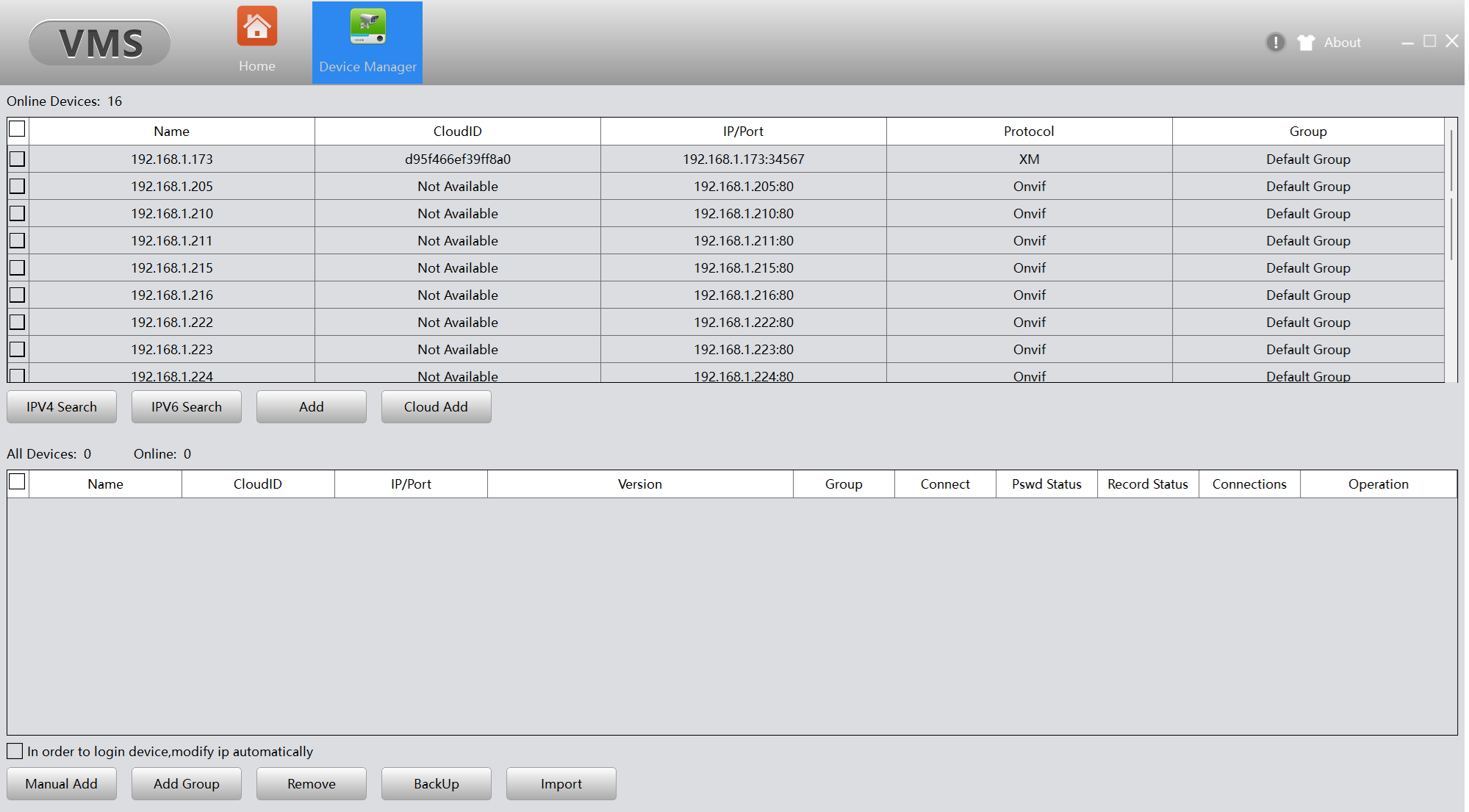Check the 192.168.1.210 device row
The height and width of the screenshot is (812, 1469).
(17, 213)
